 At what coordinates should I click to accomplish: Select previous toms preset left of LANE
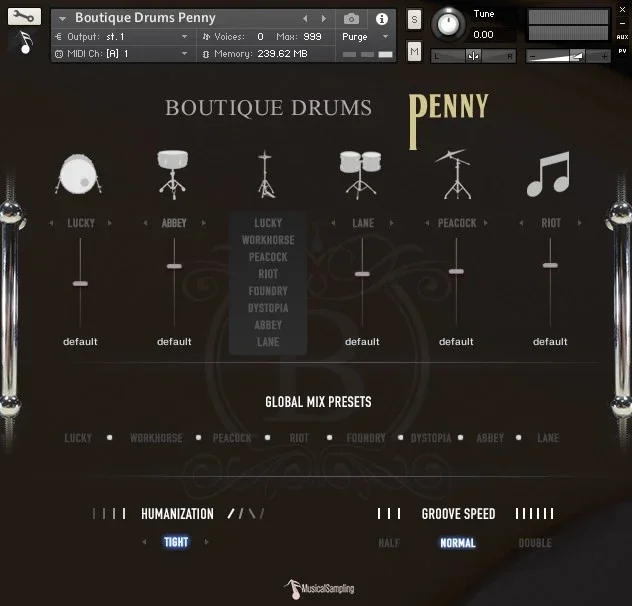point(333,223)
